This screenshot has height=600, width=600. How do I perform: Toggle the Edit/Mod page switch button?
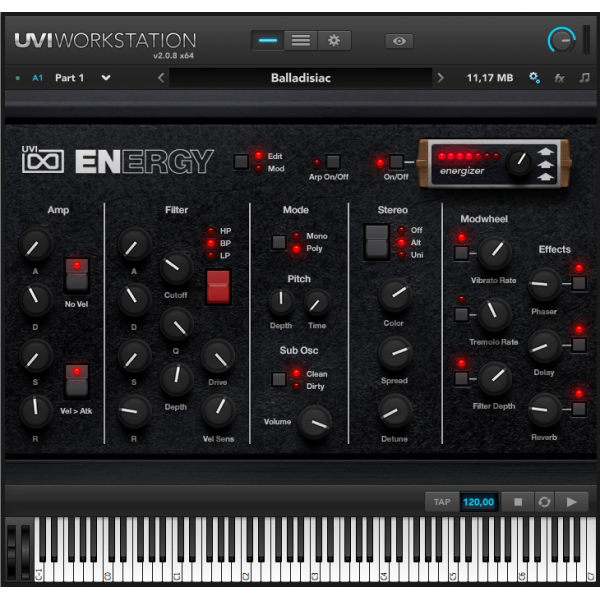pos(241,161)
